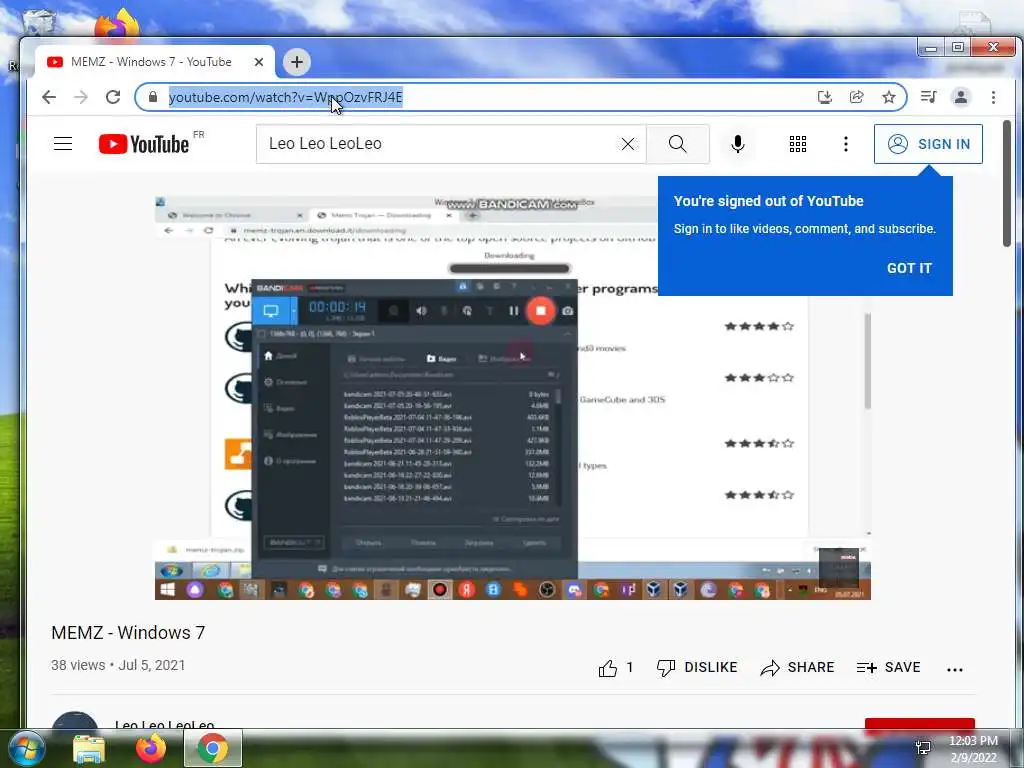
Task: Click the DISLIKE button
Action: [x=697, y=667]
